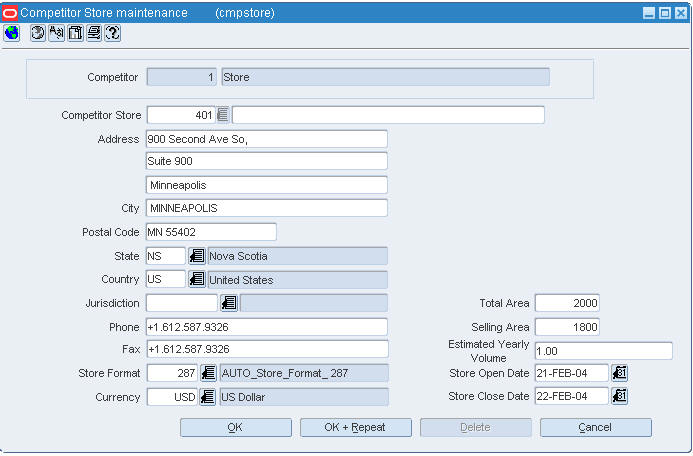Click the Store Close Date field
Screen dimensions: 693x456
click(x=571, y=396)
